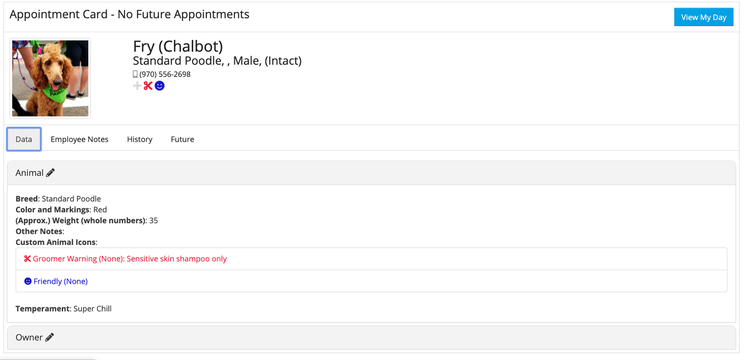
Task: Click the blue smiley friendly icon in header
Action: tap(159, 86)
